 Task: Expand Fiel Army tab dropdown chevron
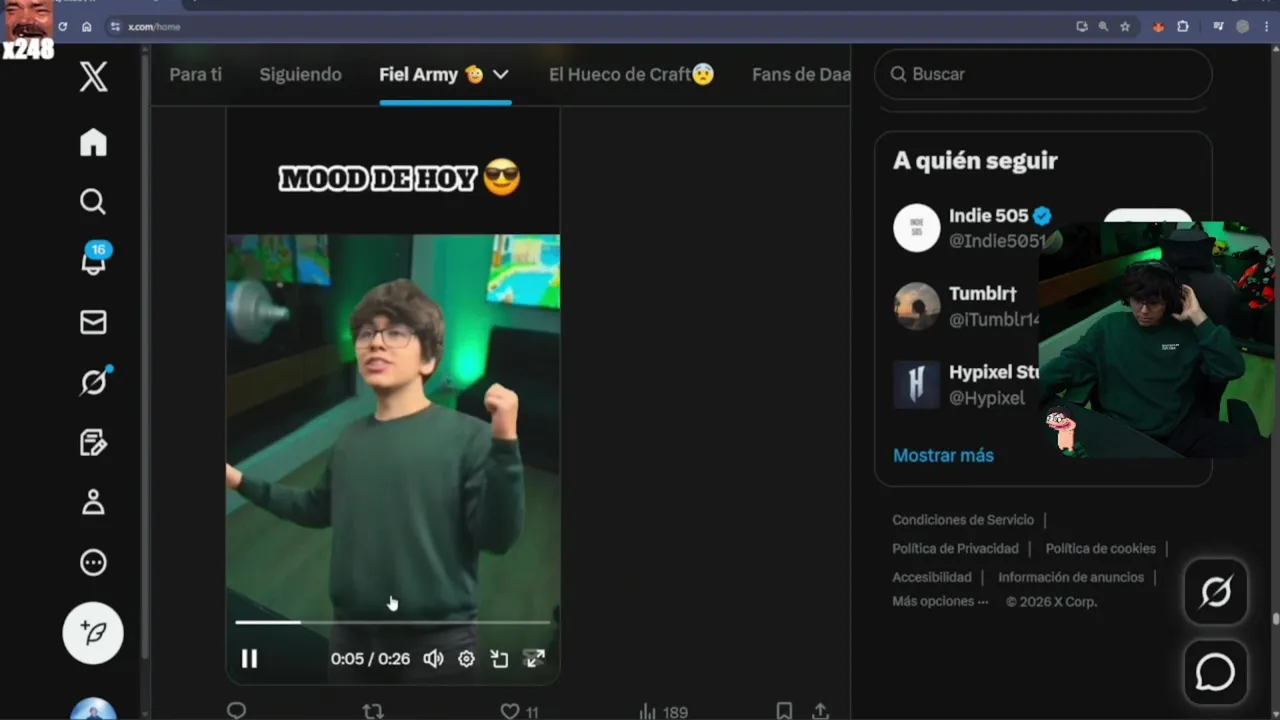(501, 75)
